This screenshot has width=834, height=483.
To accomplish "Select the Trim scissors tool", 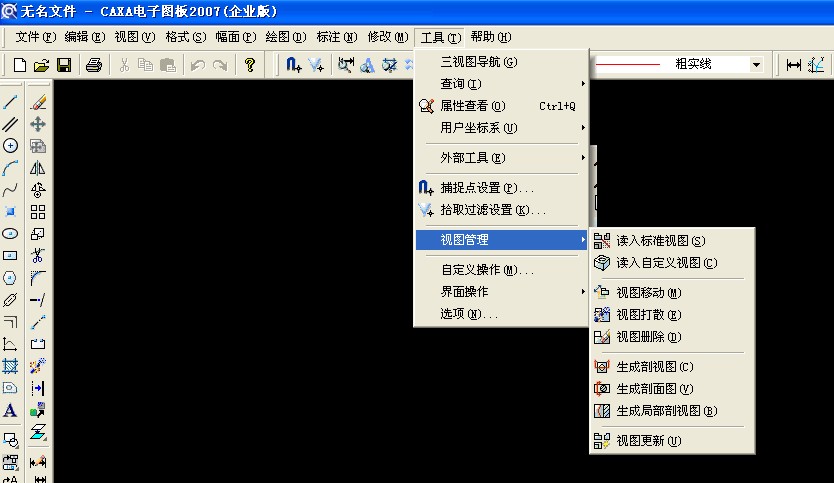I will click(x=38, y=256).
